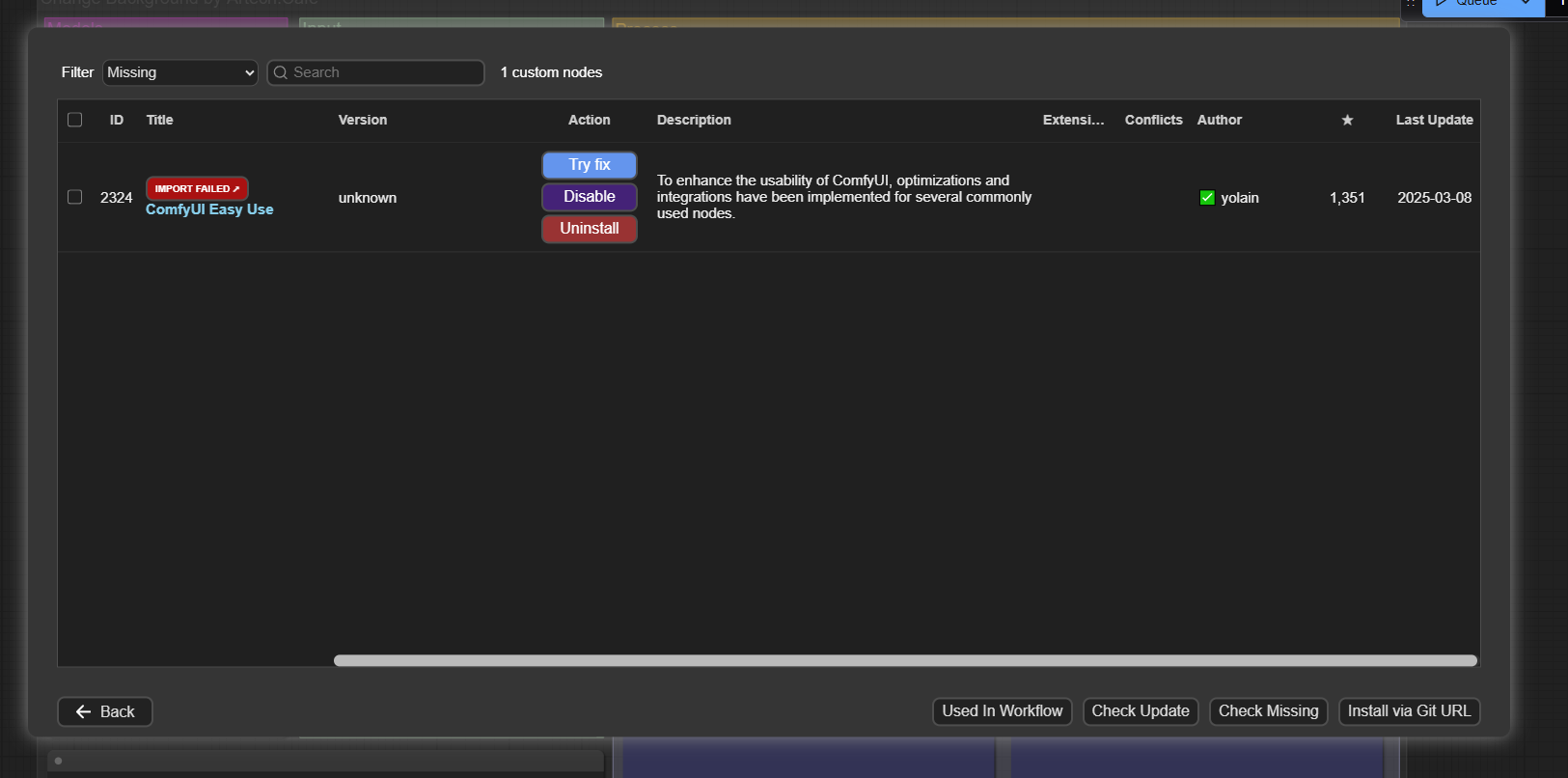Select the ComfyUI Easy Use row checkbox
Screen dimensions: 1568x778
[x=75, y=197]
